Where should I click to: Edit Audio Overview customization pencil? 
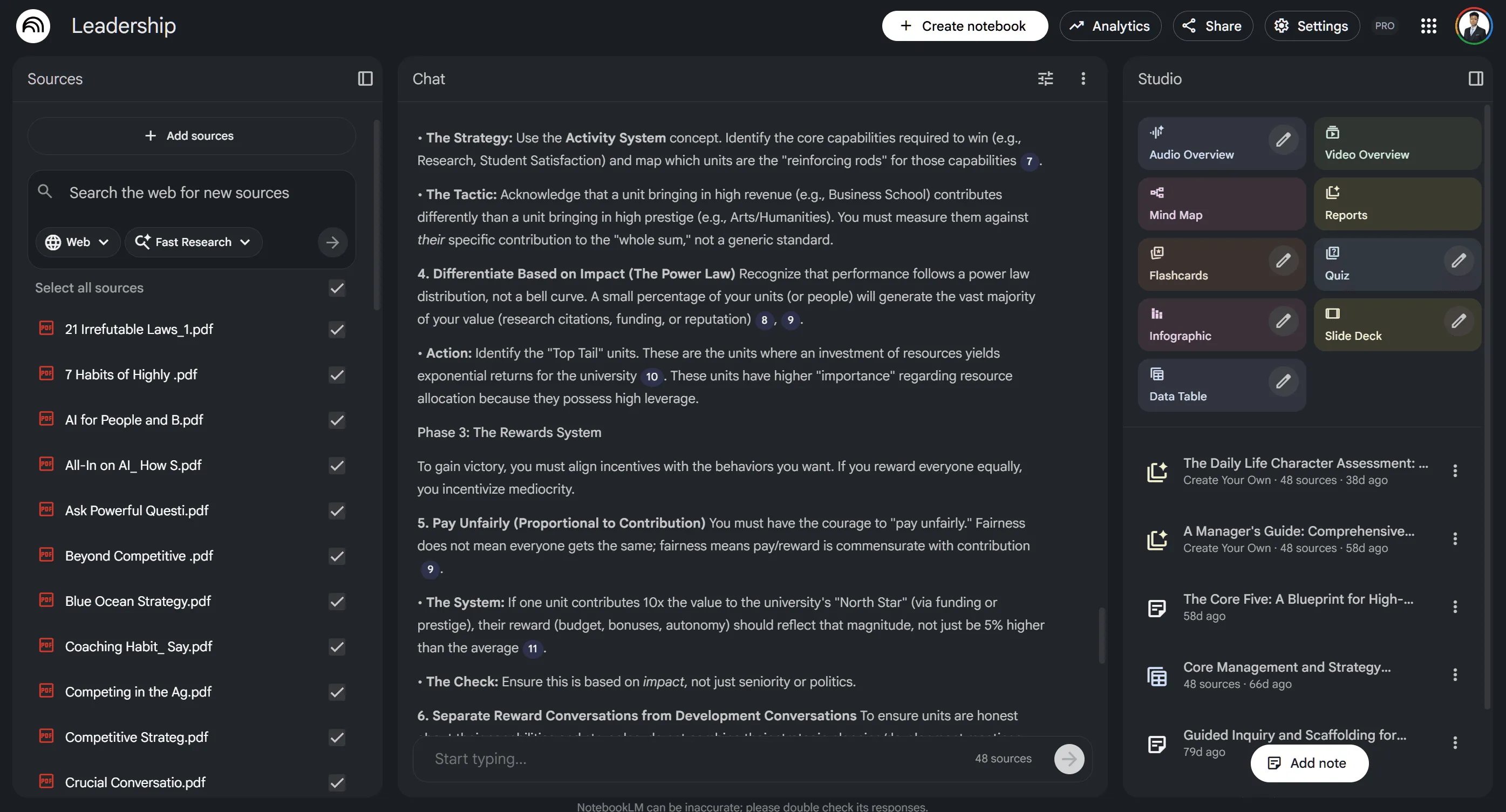tap(1283, 140)
